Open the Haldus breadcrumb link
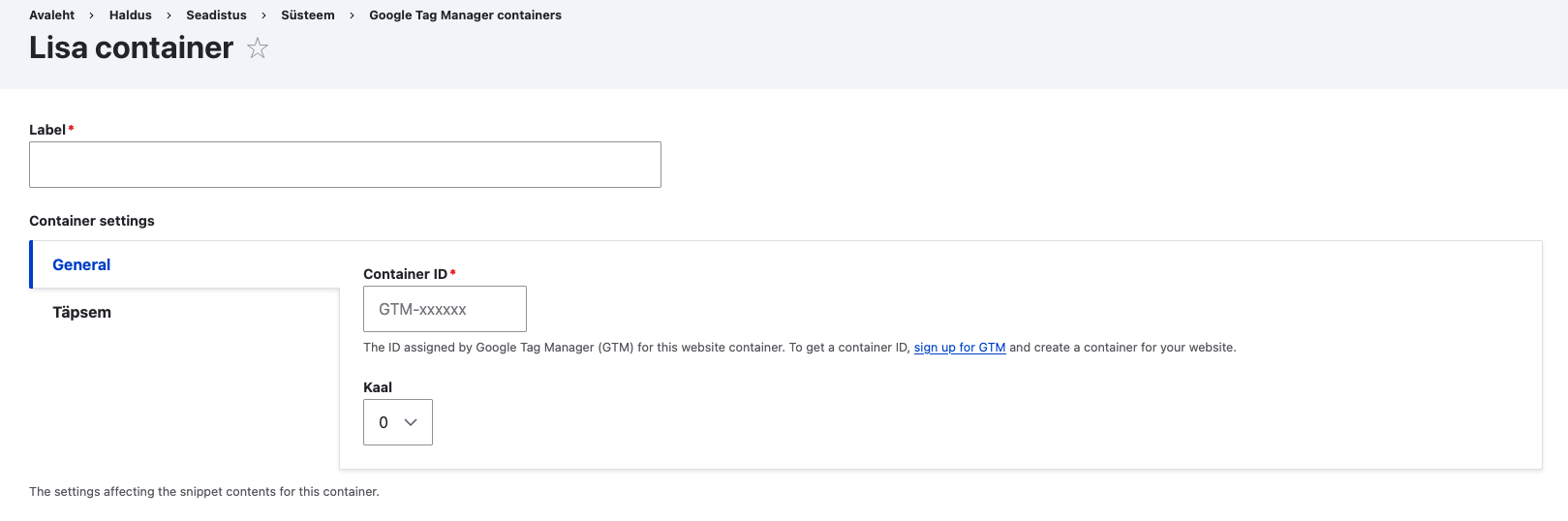The height and width of the screenshot is (521, 1568). [x=130, y=15]
